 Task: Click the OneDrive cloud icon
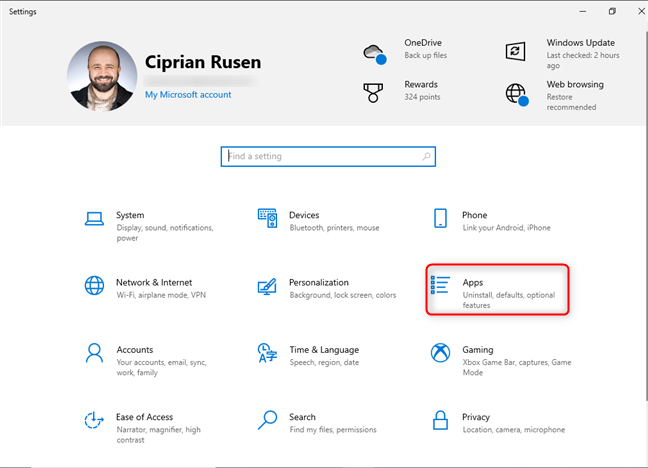(375, 54)
